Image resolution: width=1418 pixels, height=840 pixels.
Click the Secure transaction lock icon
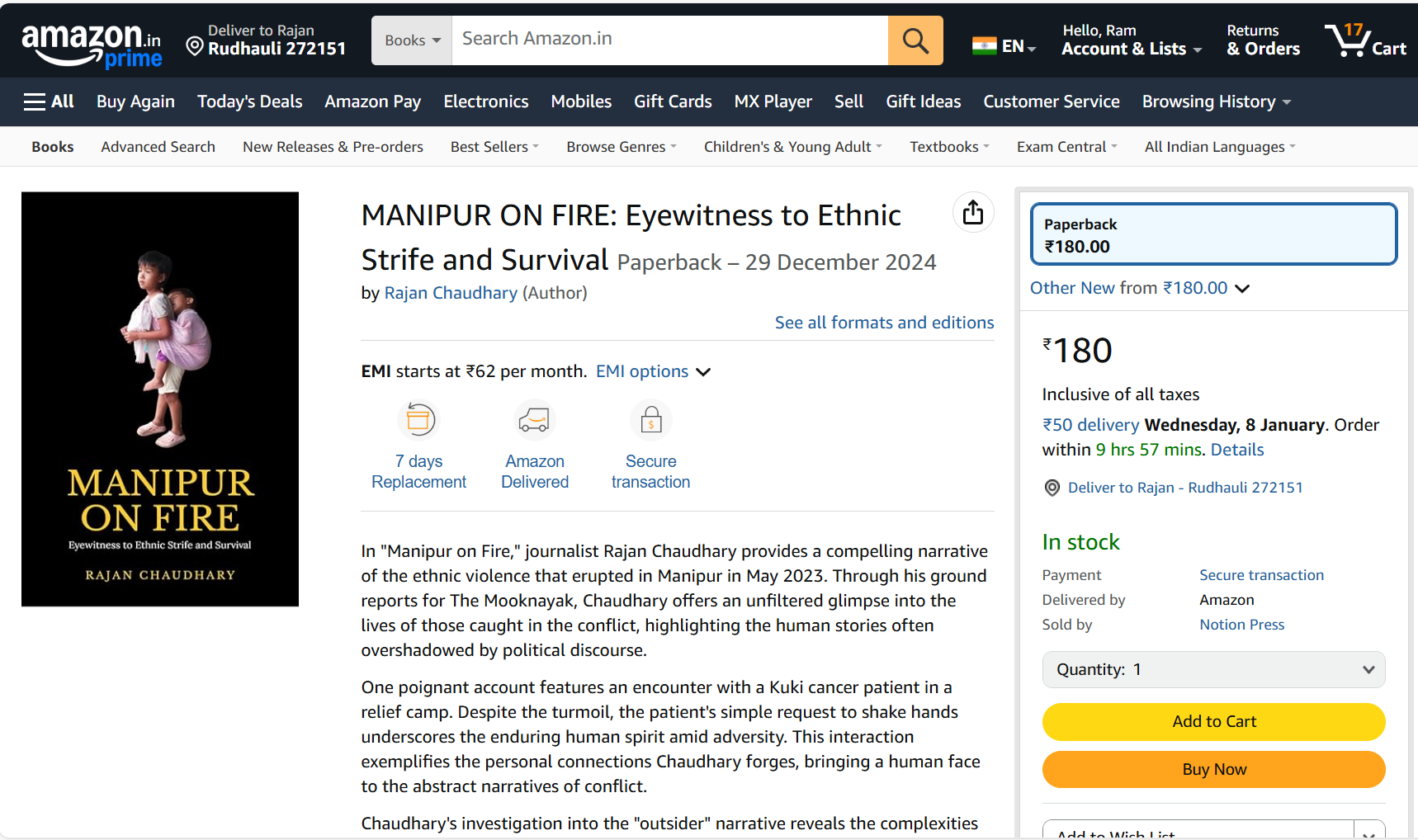point(651,420)
